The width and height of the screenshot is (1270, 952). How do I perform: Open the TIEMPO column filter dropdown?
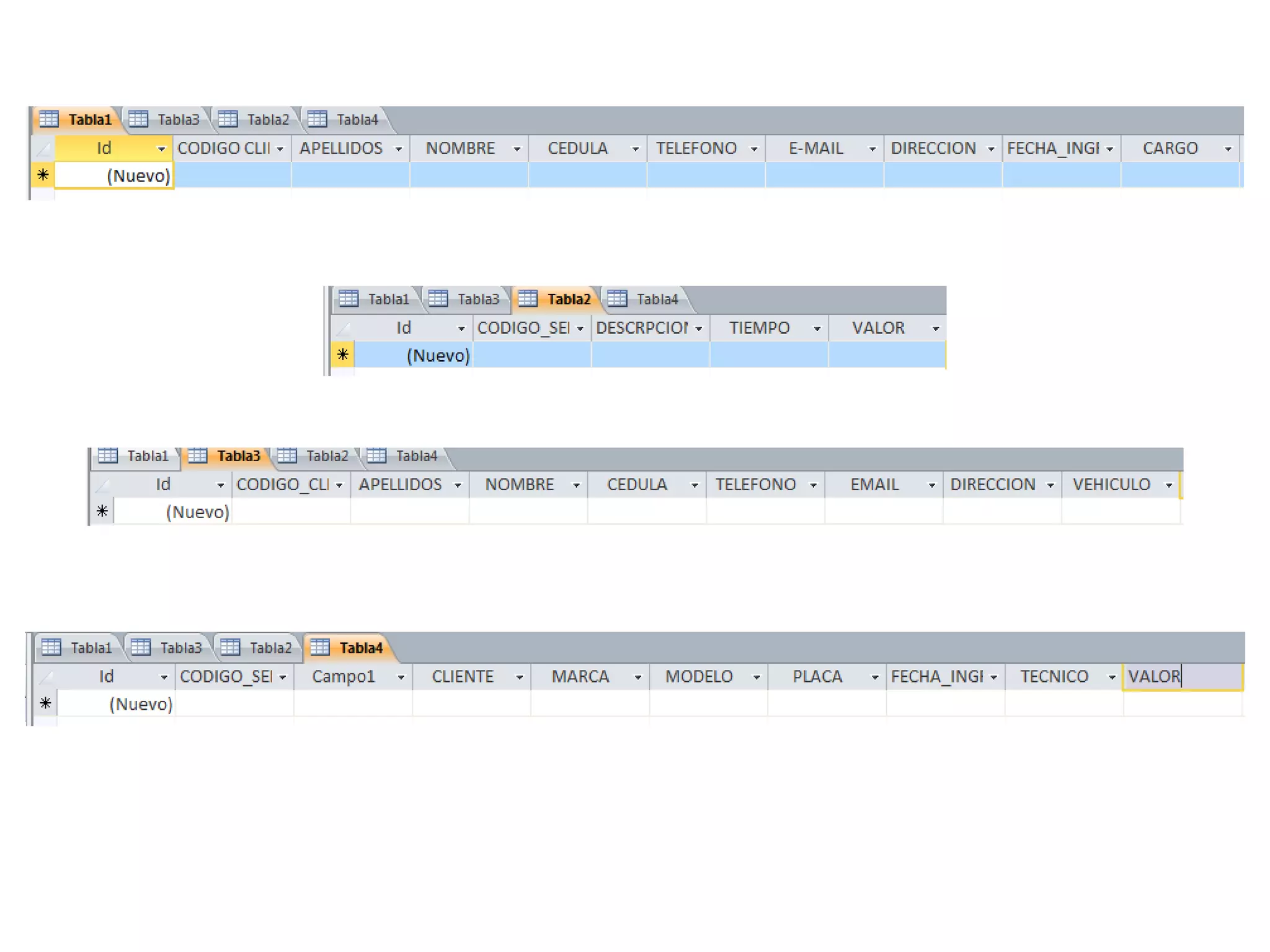coord(817,328)
